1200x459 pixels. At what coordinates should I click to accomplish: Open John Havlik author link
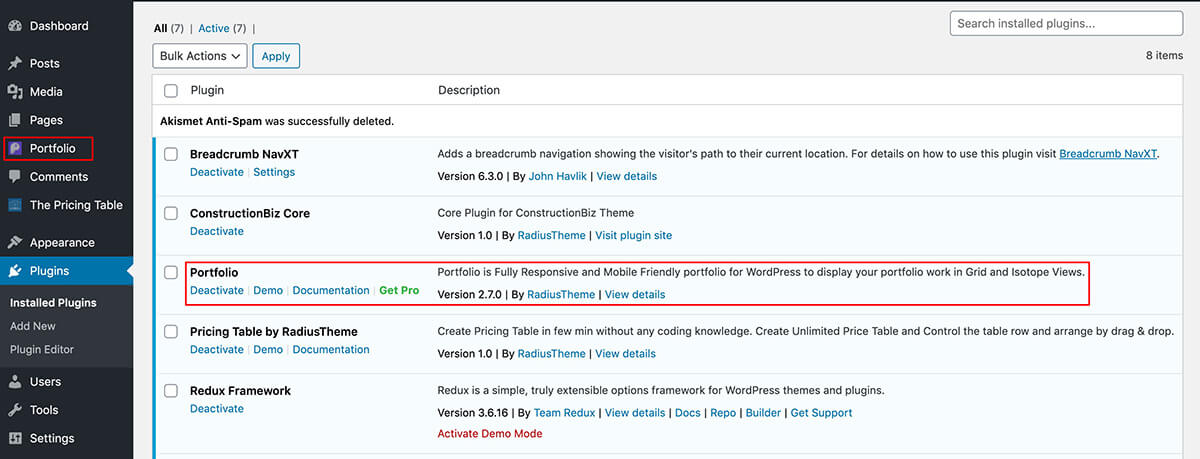(x=558, y=176)
